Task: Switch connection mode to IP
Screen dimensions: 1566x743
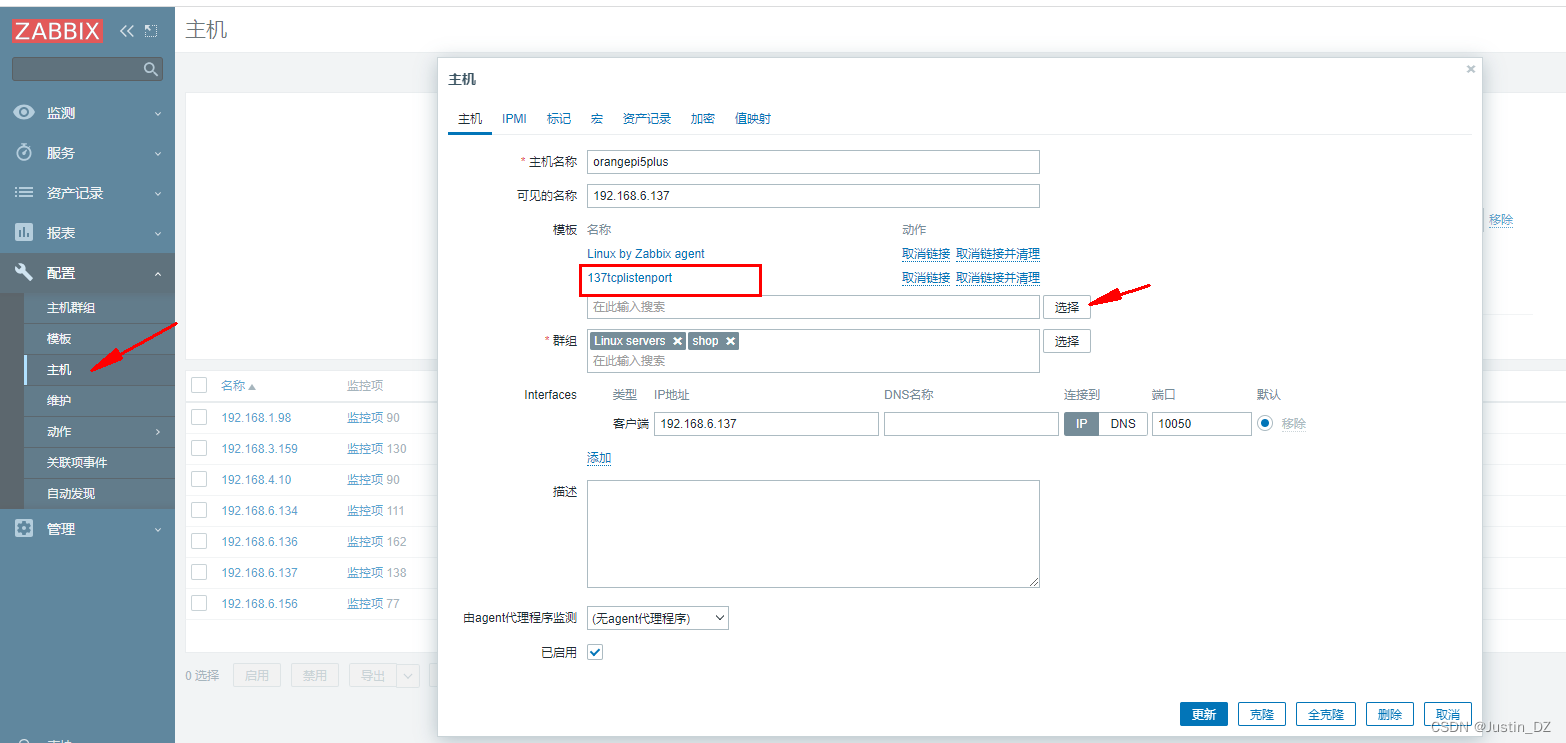Action: tap(1081, 423)
